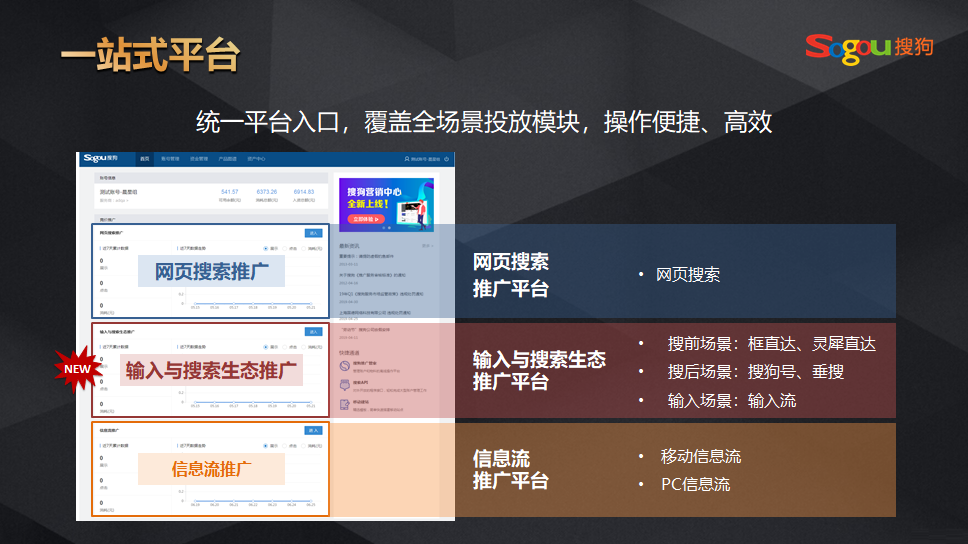Open 搜狗推广管家 quick access icon
This screenshot has width=968, height=544.
tap(344, 366)
